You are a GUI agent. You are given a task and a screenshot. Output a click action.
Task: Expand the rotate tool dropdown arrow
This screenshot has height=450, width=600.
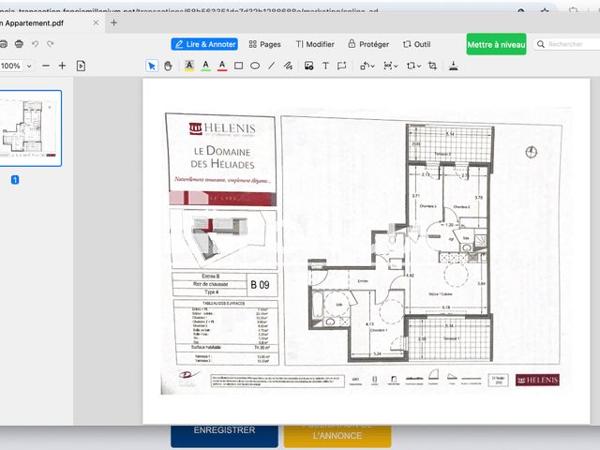[420, 66]
